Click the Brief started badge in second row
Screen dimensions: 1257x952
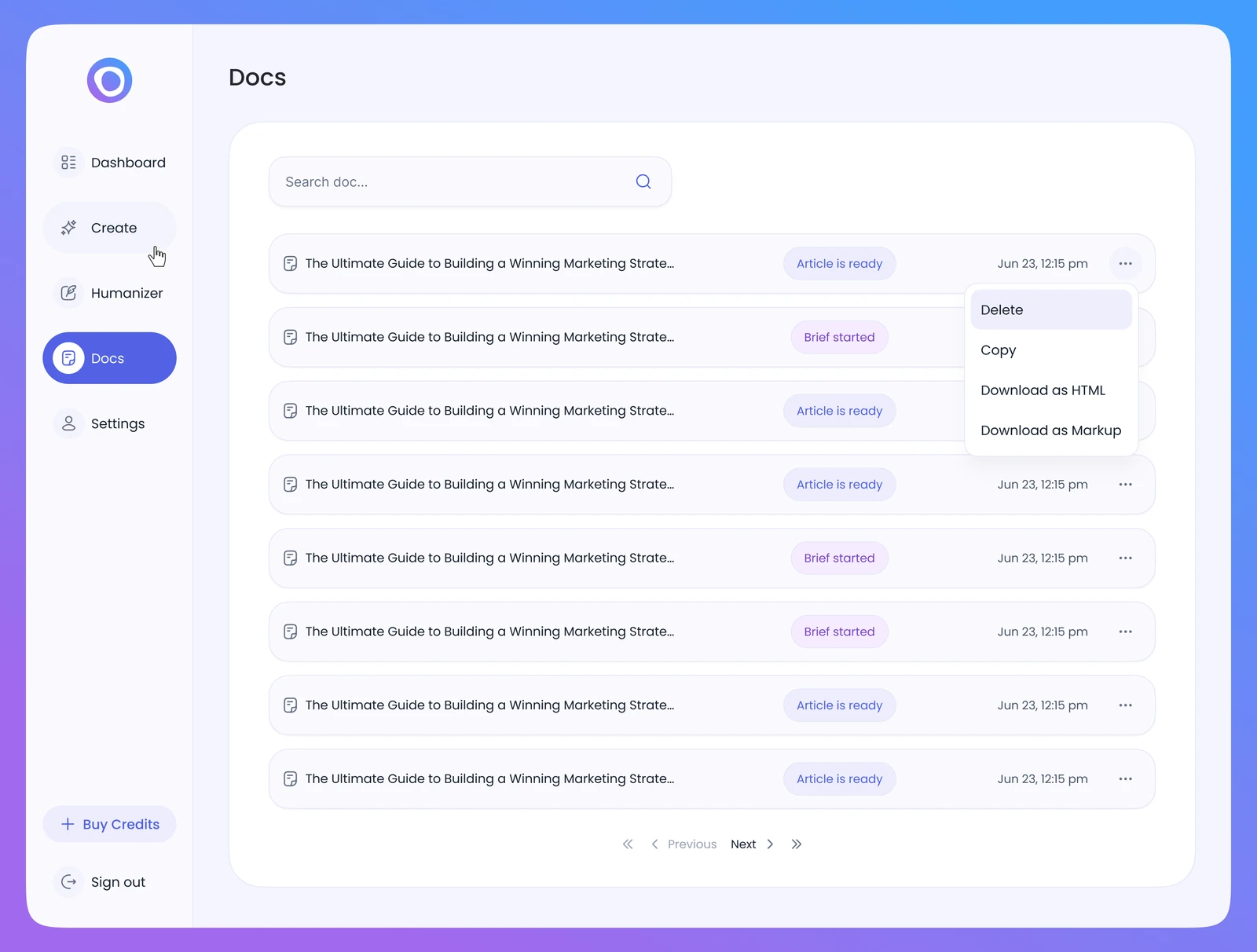click(839, 337)
